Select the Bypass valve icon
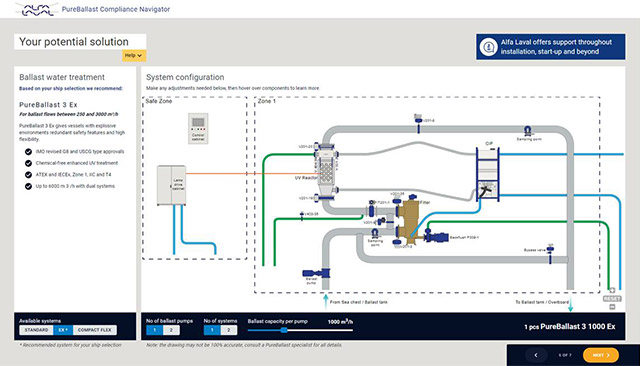The width and height of the screenshot is (640, 366). (x=550, y=253)
